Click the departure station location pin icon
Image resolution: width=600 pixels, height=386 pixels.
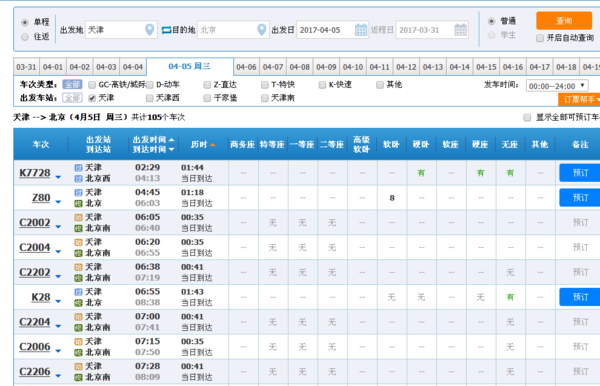150,29
